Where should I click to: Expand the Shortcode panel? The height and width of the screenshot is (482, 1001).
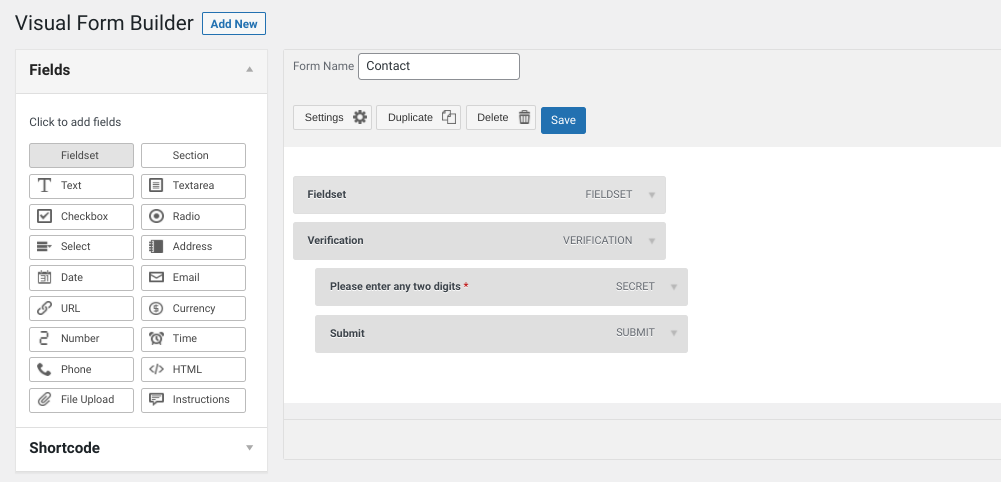point(250,448)
